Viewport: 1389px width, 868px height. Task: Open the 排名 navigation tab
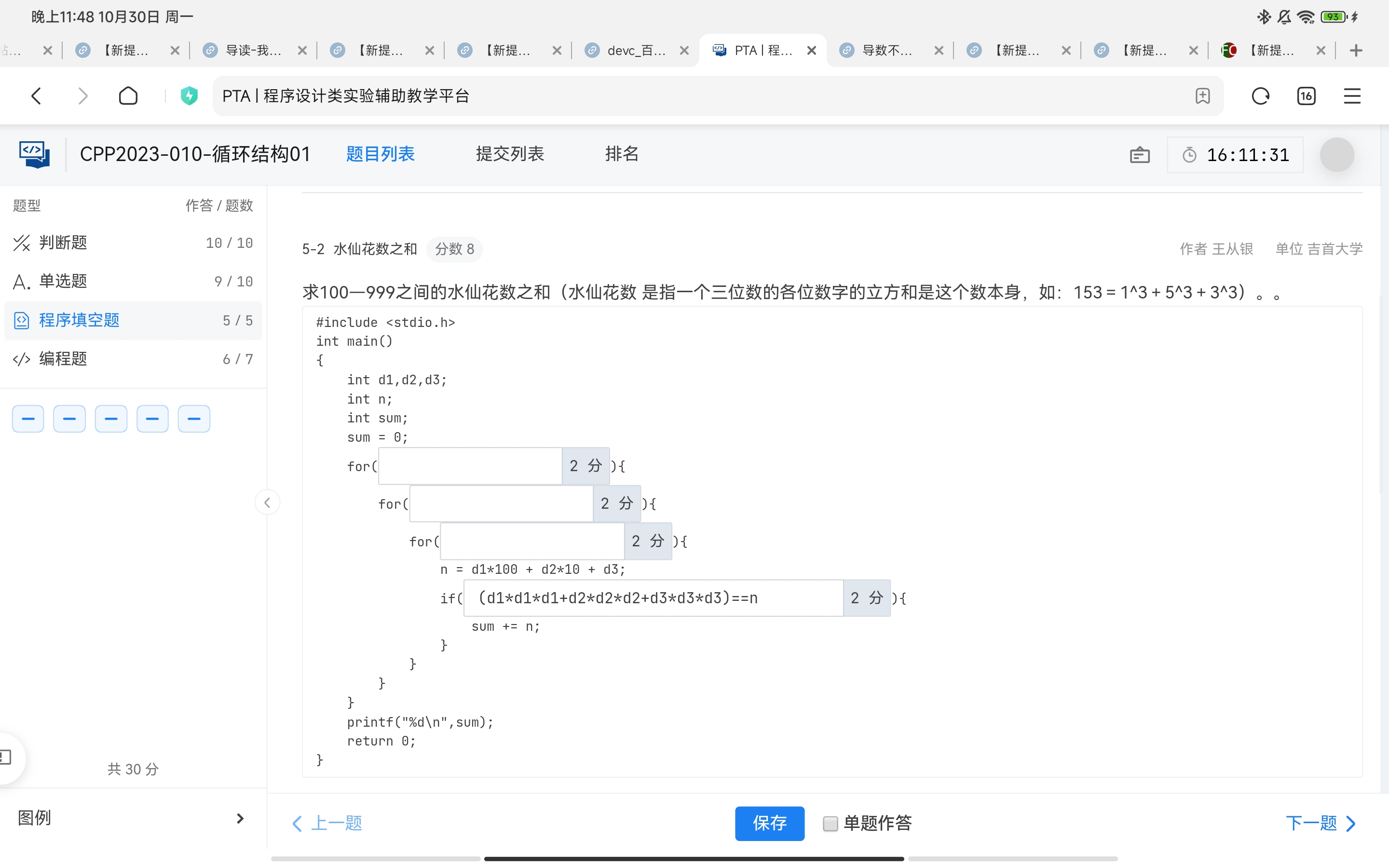pyautogui.click(x=622, y=154)
